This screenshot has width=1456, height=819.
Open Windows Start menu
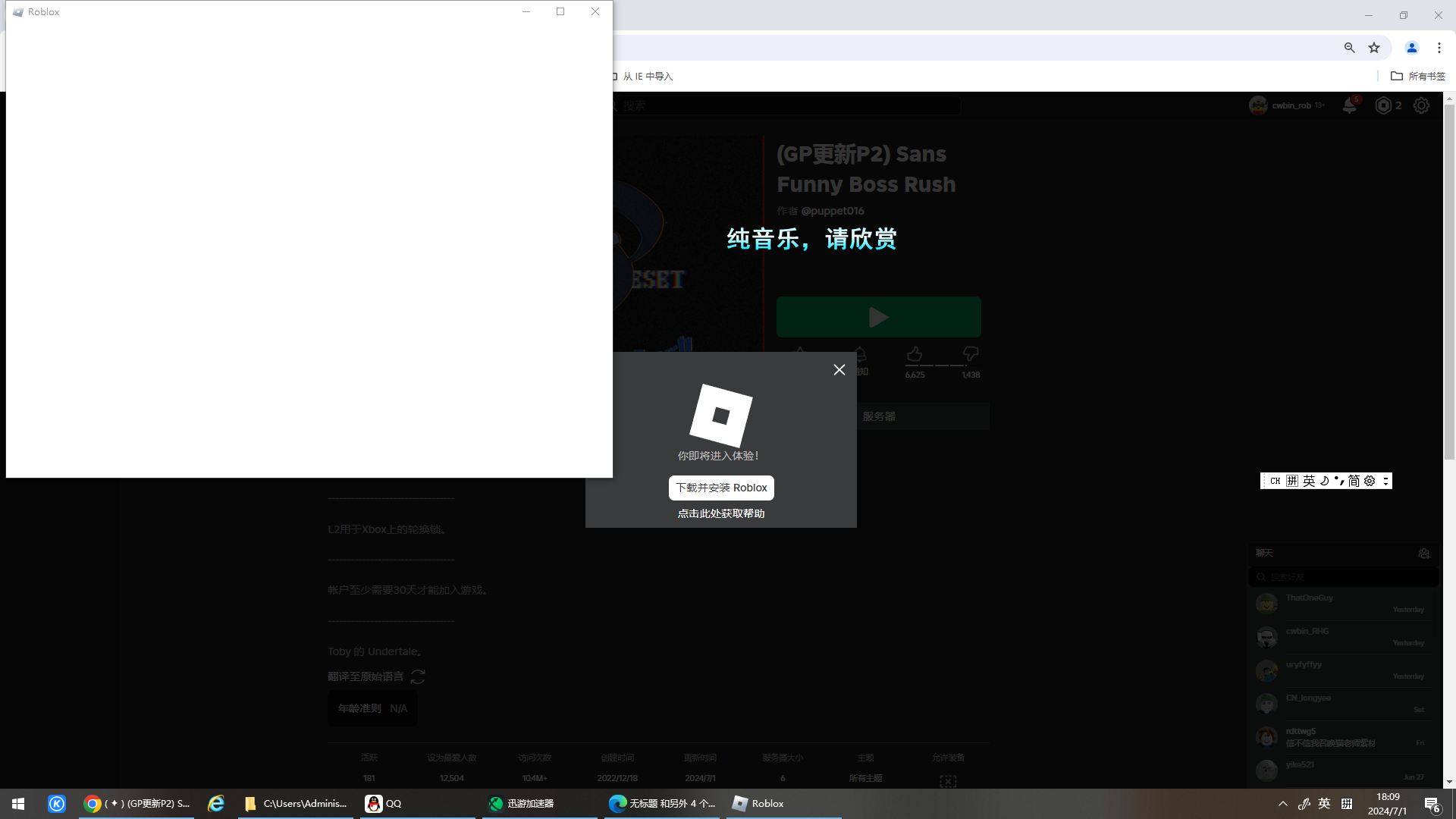[x=18, y=803]
